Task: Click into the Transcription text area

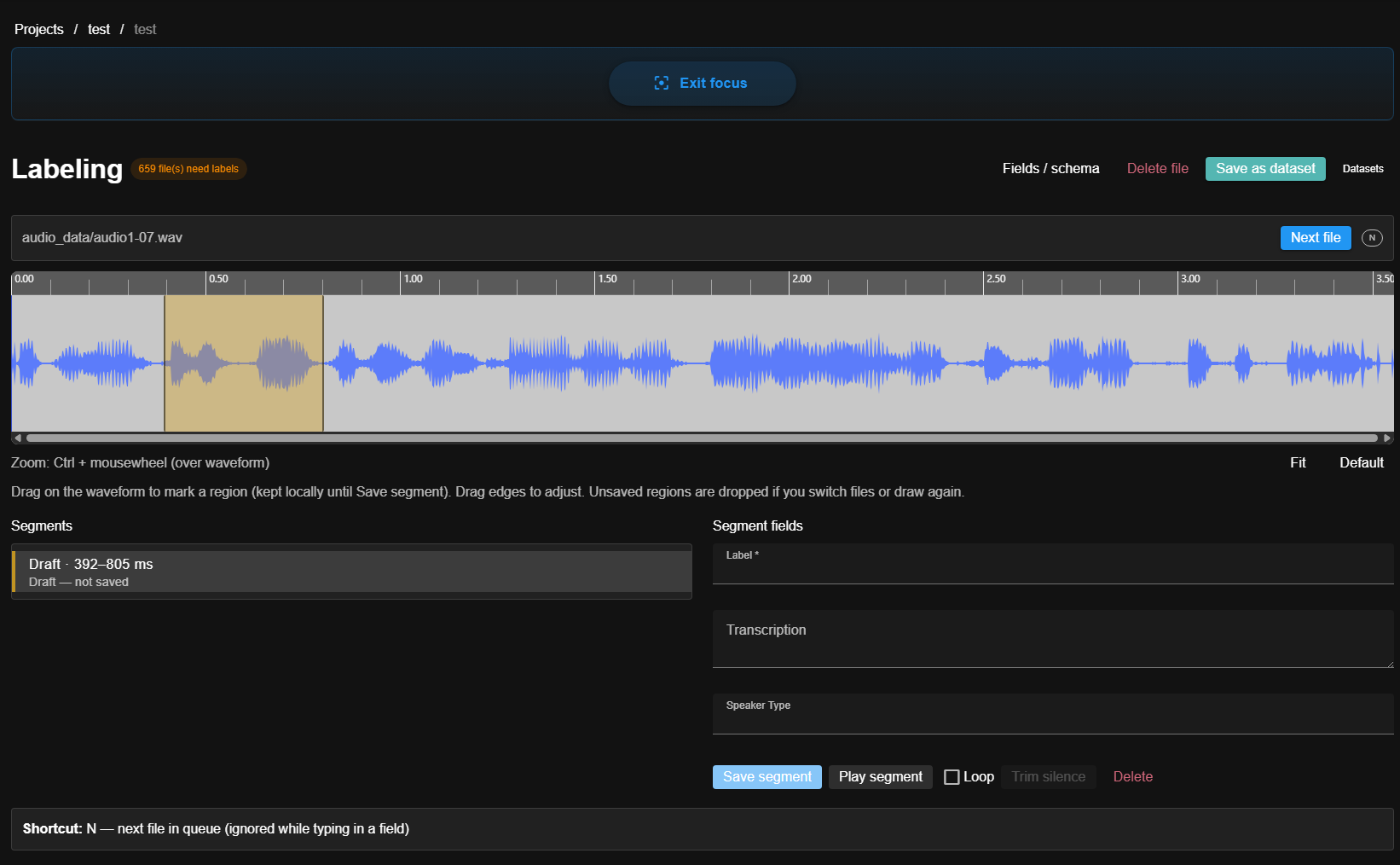Action: pos(1053,639)
